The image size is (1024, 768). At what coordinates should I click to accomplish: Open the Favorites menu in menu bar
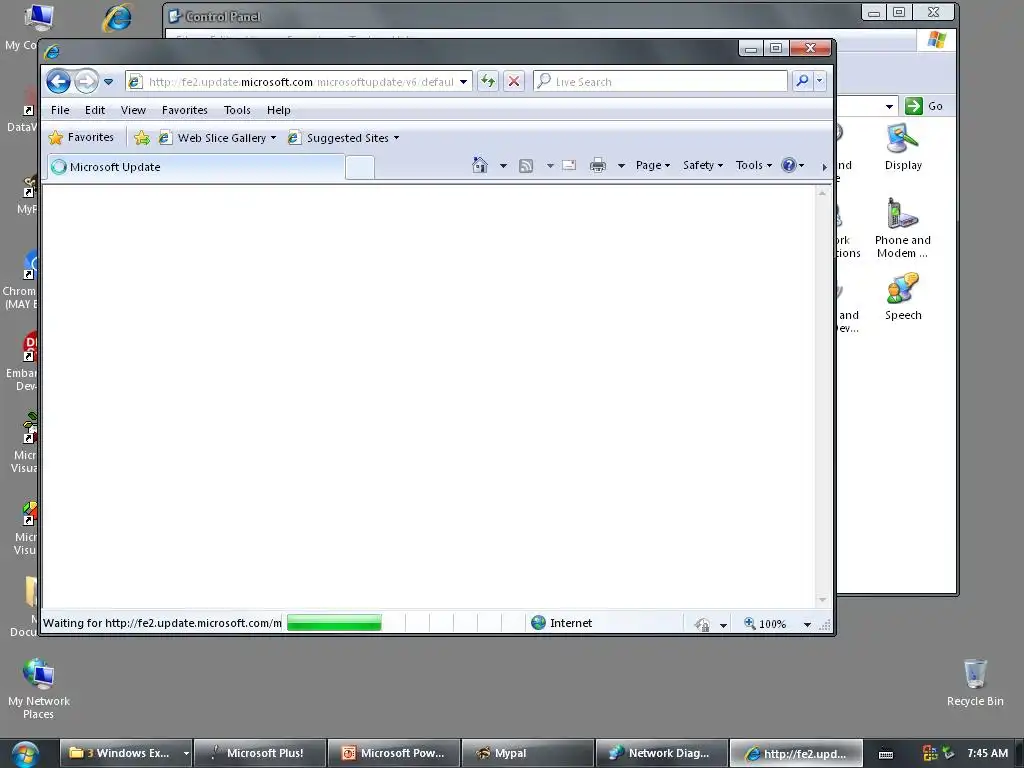[185, 110]
